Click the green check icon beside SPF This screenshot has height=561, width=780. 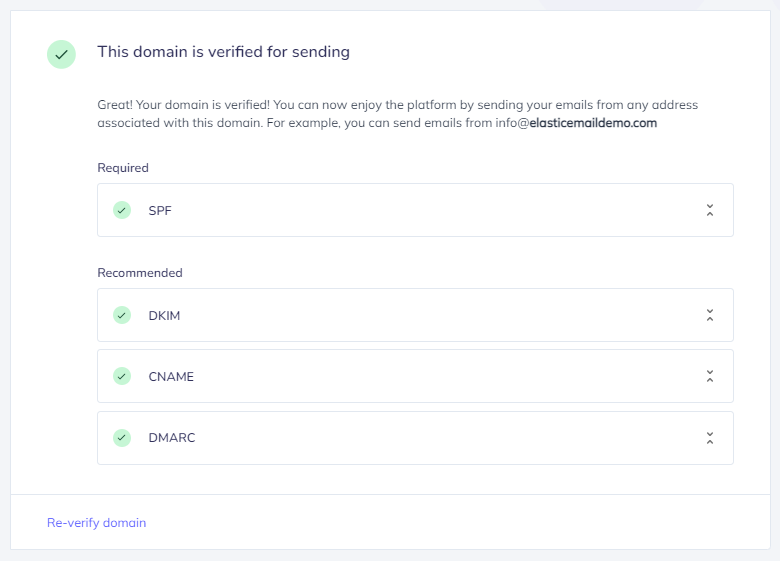coord(122,210)
